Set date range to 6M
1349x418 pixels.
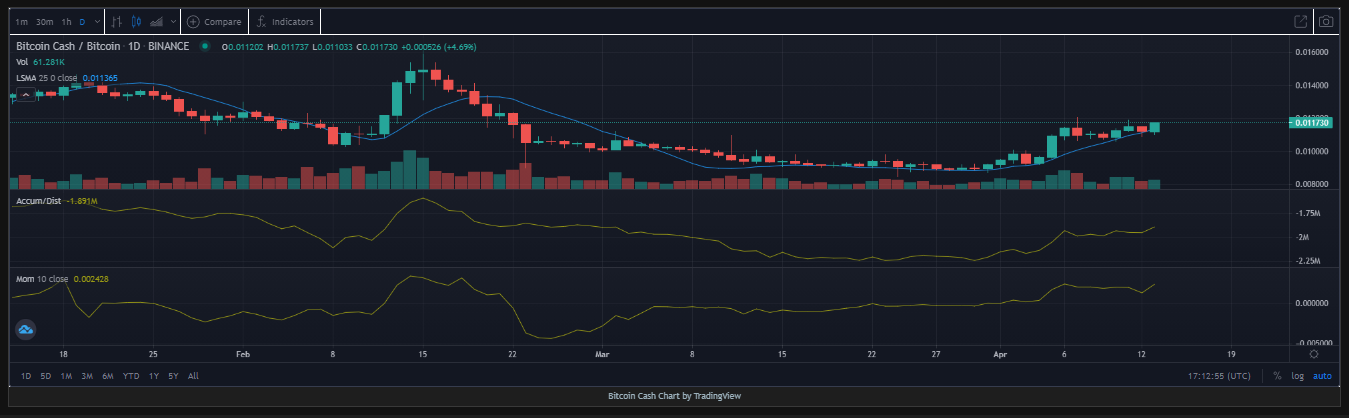coord(108,376)
